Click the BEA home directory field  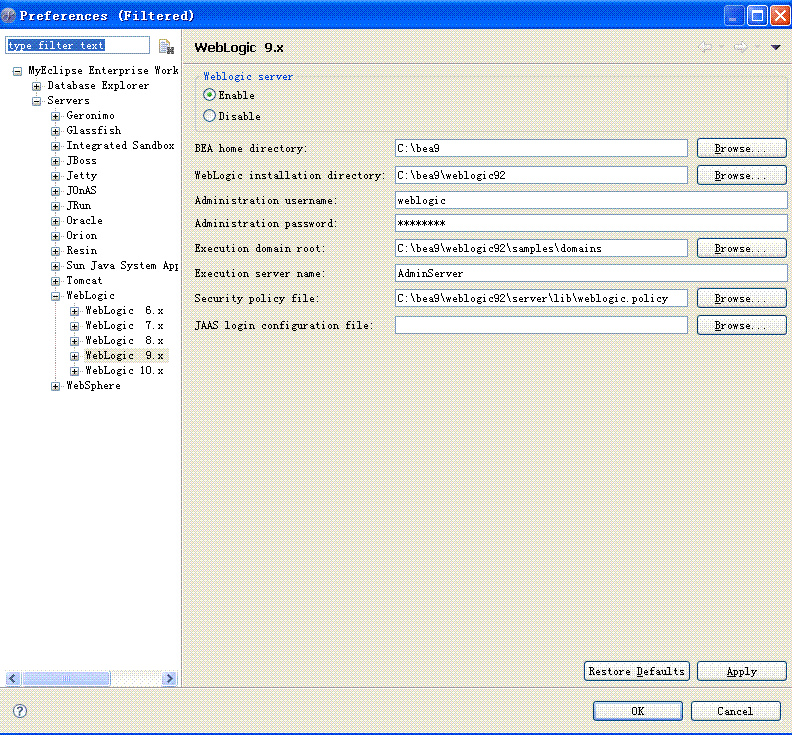[541, 148]
